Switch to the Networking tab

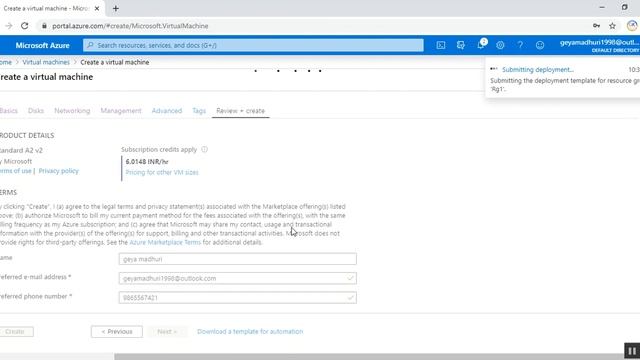click(72, 111)
